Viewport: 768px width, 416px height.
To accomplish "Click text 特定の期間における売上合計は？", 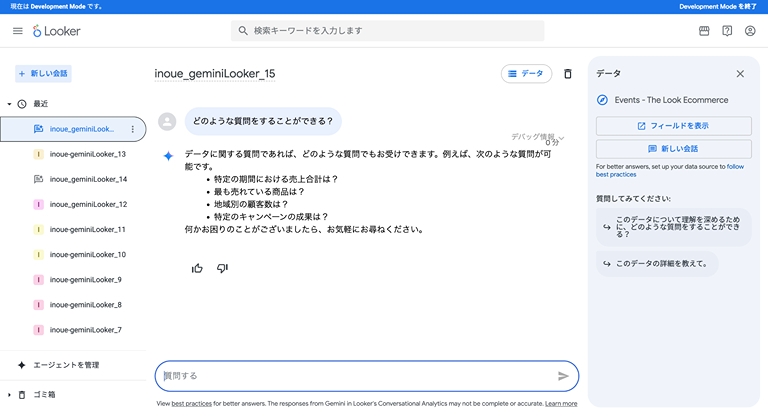I will [x=276, y=179].
